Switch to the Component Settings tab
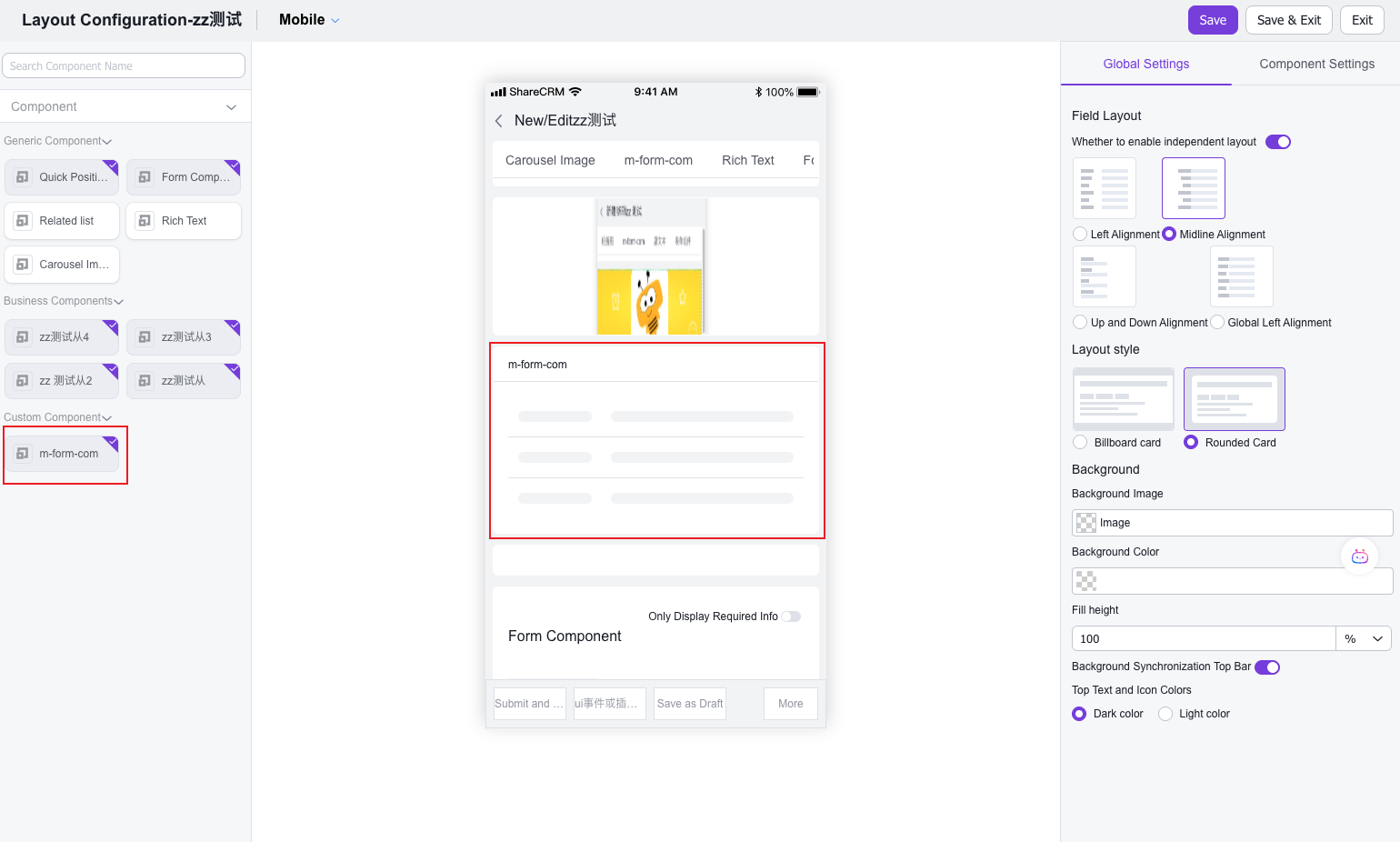 [1316, 64]
